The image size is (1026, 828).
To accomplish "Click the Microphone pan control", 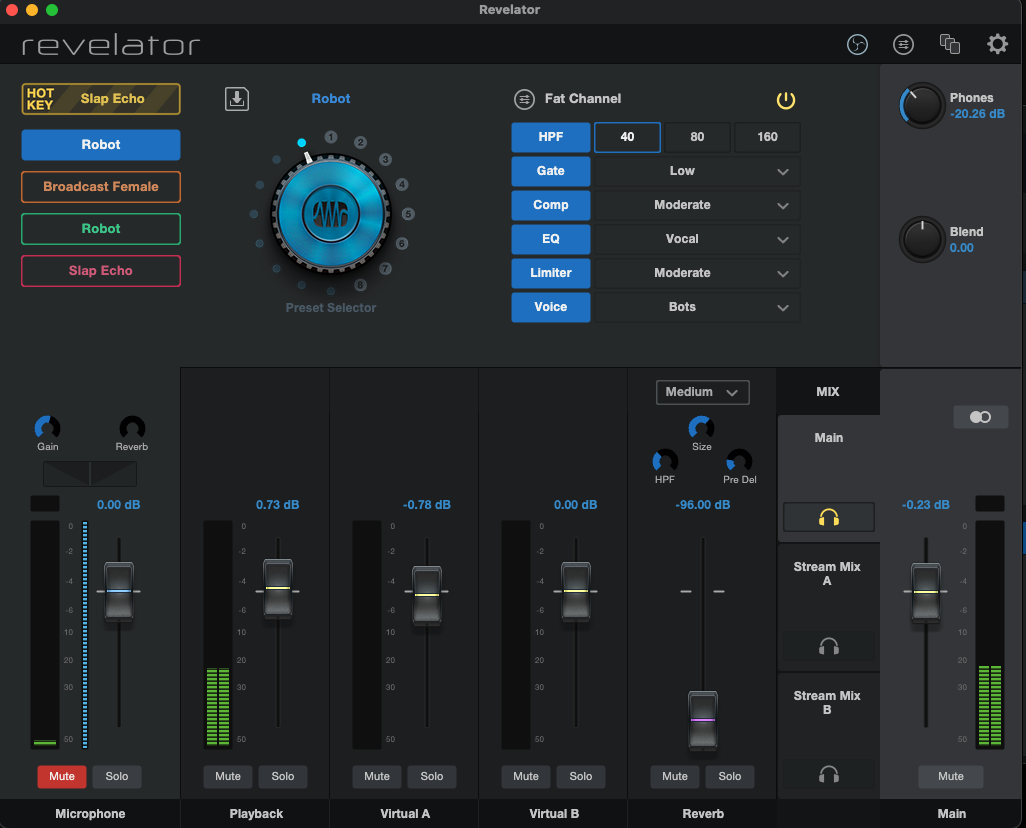I will (x=90, y=474).
